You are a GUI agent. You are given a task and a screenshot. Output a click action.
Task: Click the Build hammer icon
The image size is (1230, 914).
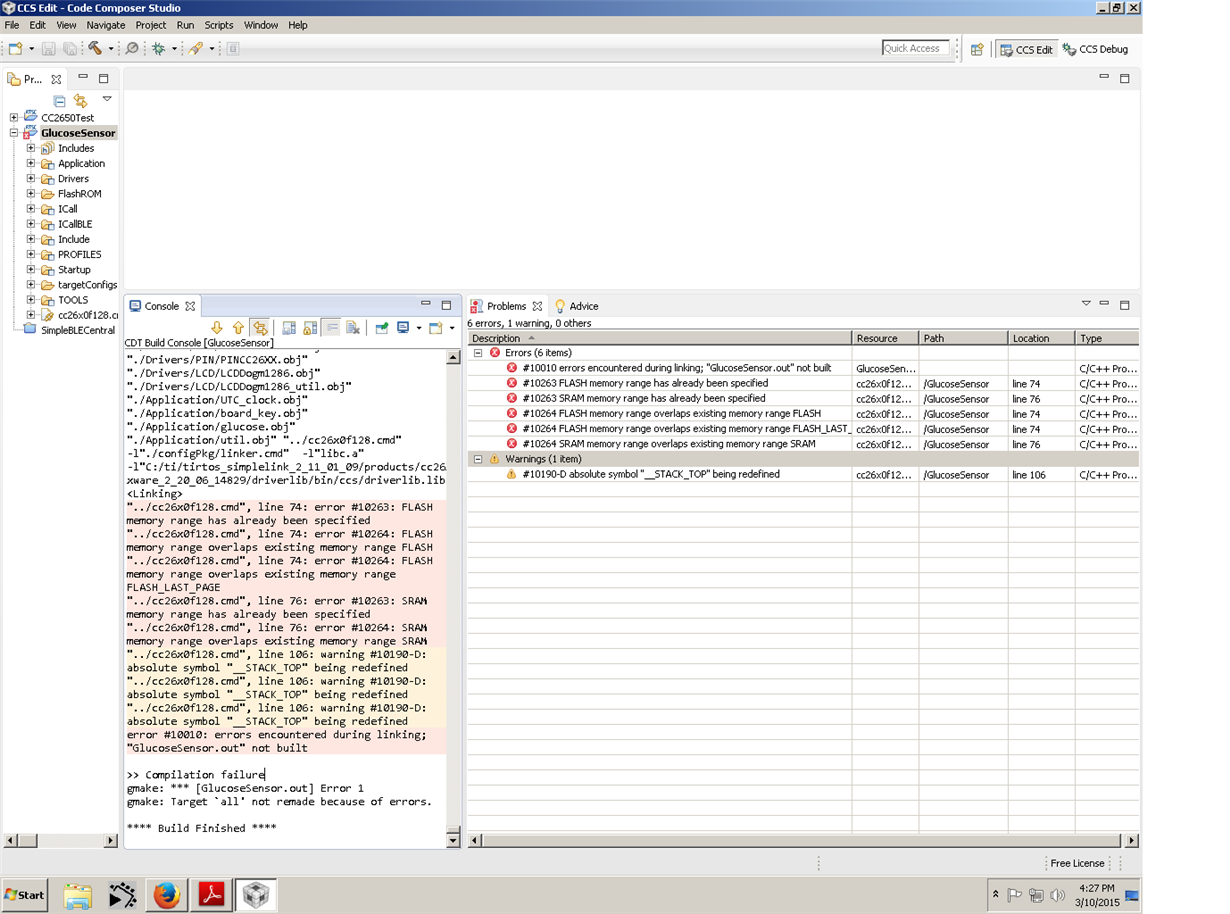pos(95,48)
